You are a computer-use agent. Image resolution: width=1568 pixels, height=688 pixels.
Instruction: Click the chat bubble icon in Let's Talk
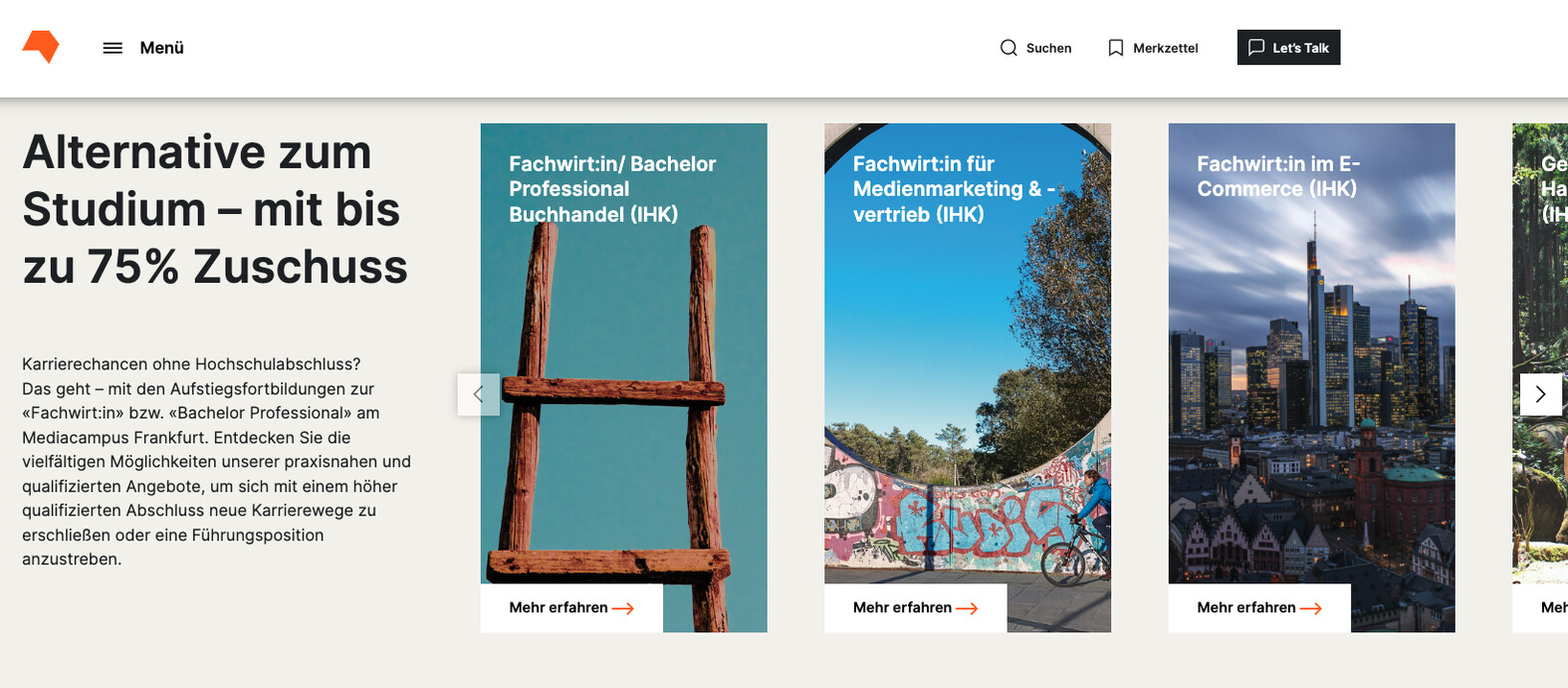1256,48
